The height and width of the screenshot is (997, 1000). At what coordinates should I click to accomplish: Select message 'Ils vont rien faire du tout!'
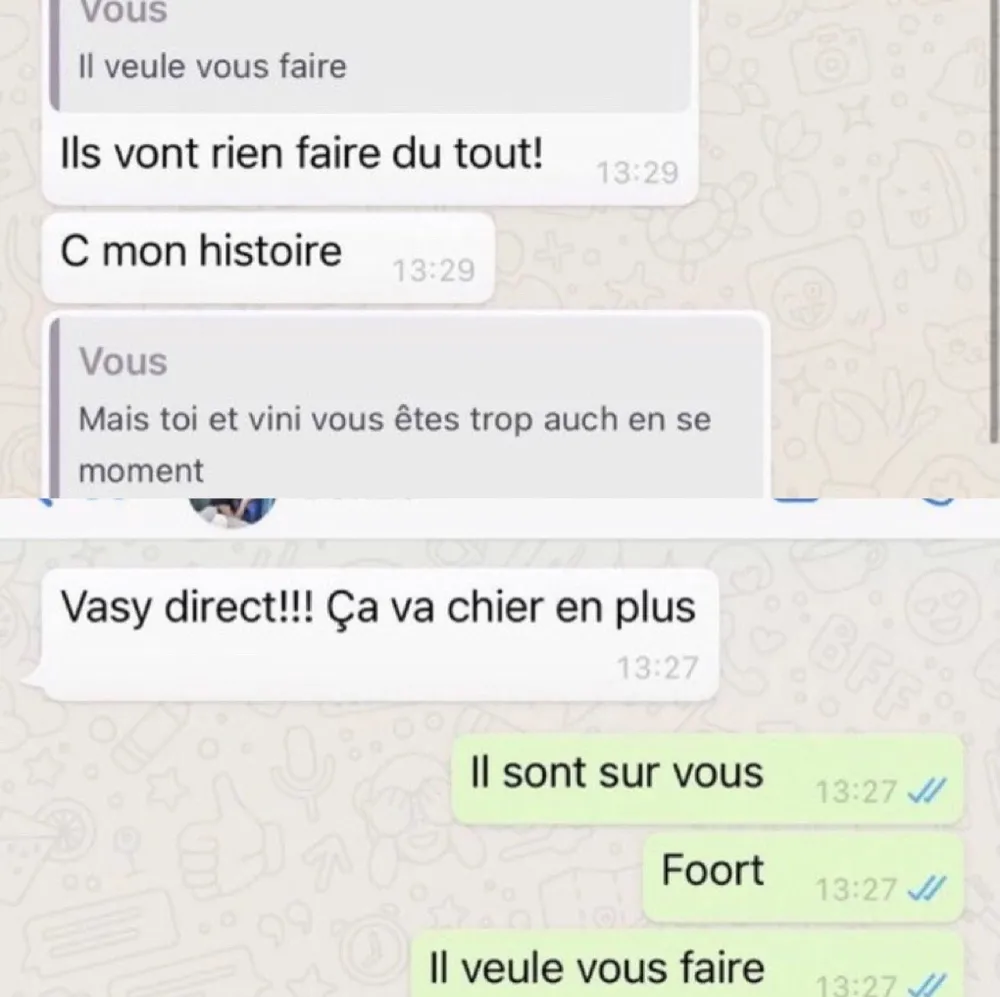pos(371,102)
